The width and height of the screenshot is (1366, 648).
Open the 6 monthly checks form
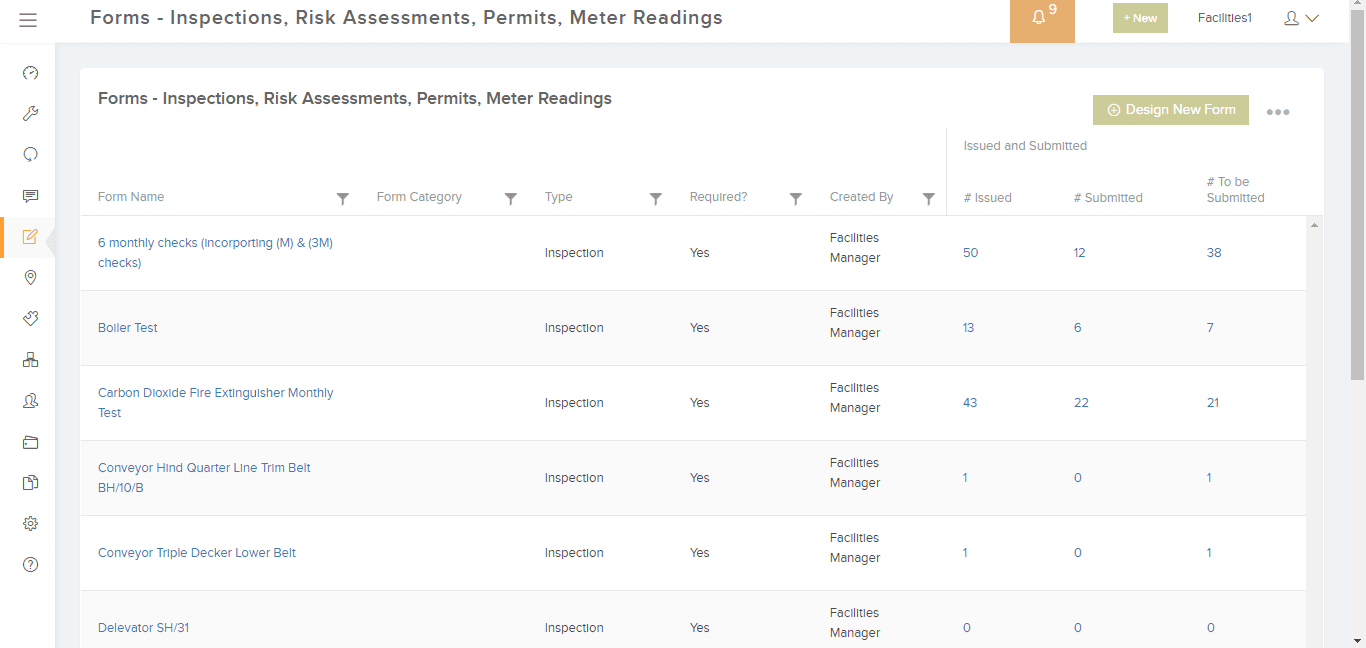(x=215, y=253)
